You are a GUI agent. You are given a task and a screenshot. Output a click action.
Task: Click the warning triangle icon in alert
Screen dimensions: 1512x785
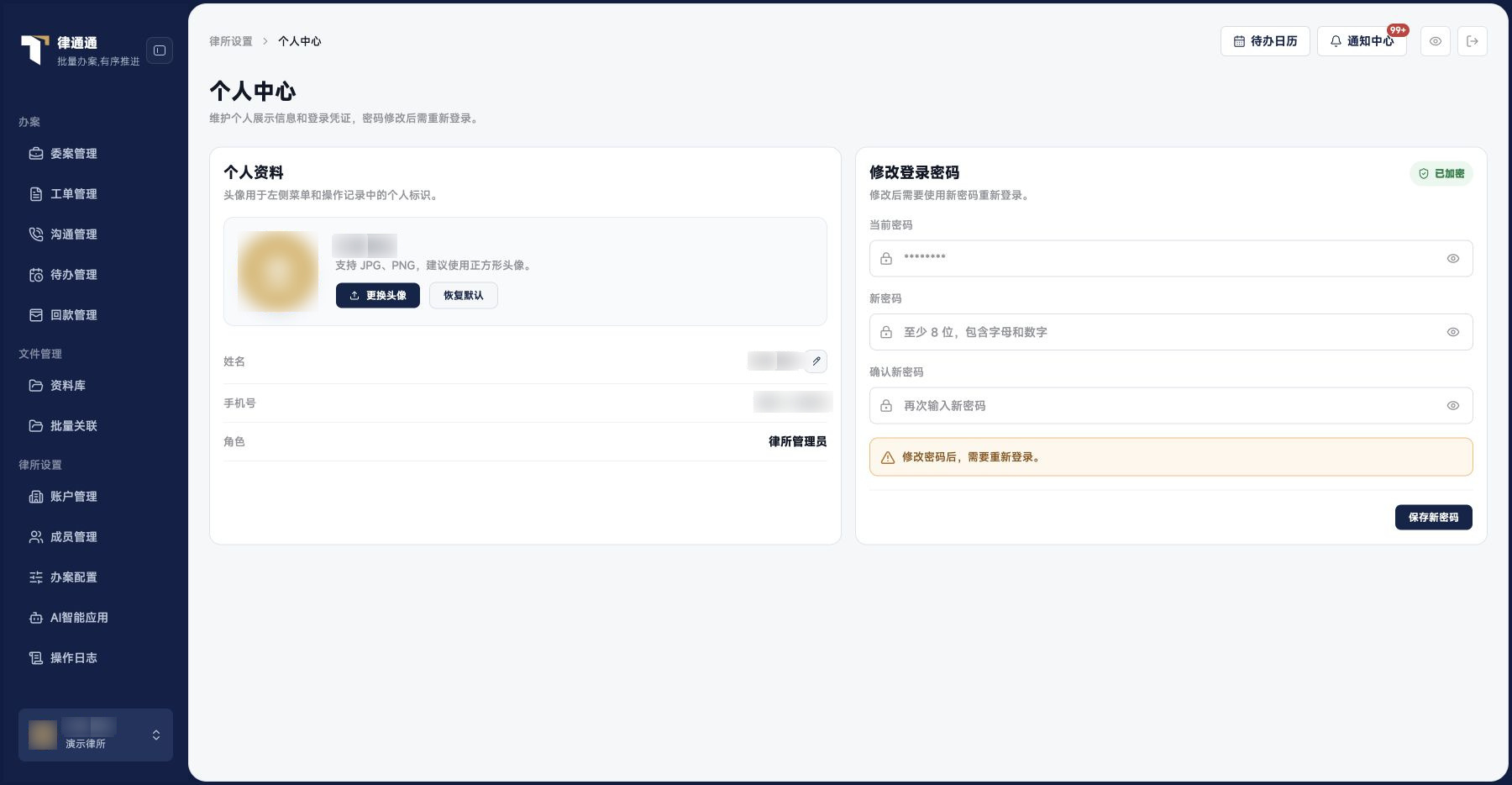click(x=888, y=458)
